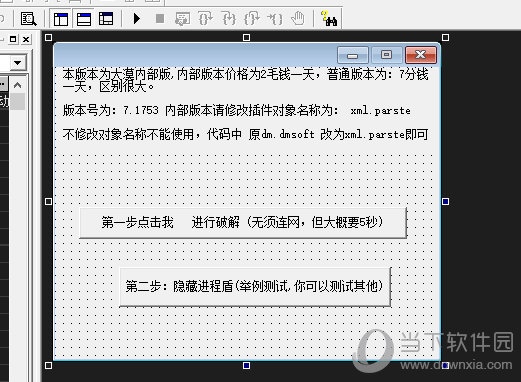Image resolution: width=521 pixels, height=382 pixels.
Task: Click the form's top-right corner handle
Action: click(445, 37)
